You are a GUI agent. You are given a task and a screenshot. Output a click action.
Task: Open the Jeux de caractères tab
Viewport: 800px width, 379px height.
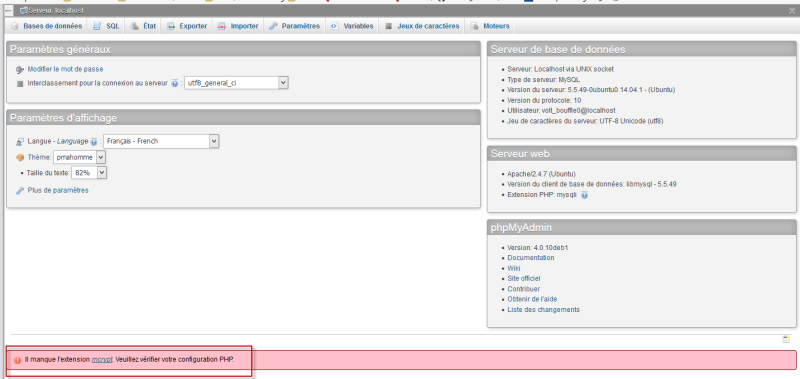pos(422,26)
